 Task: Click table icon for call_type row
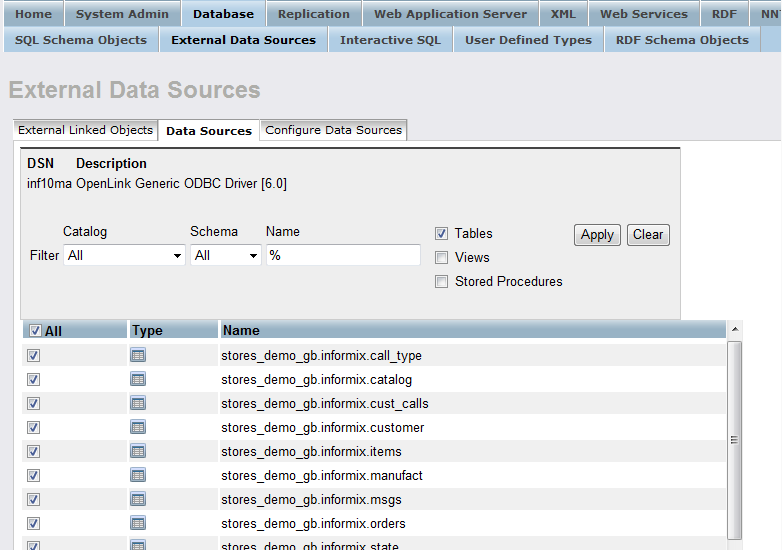point(138,355)
